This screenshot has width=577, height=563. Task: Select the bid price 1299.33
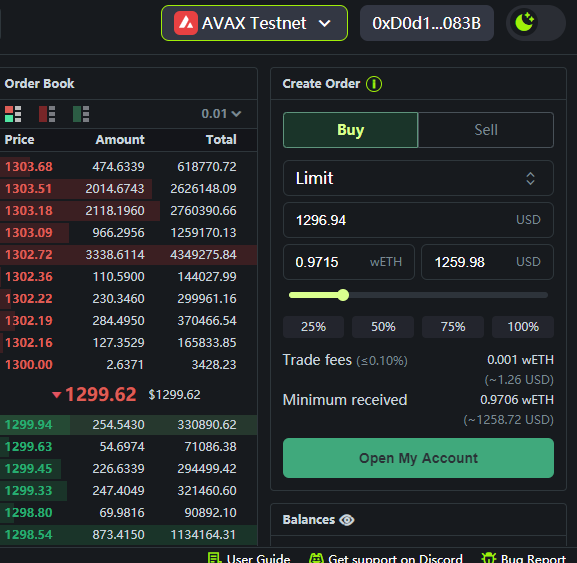(29, 491)
